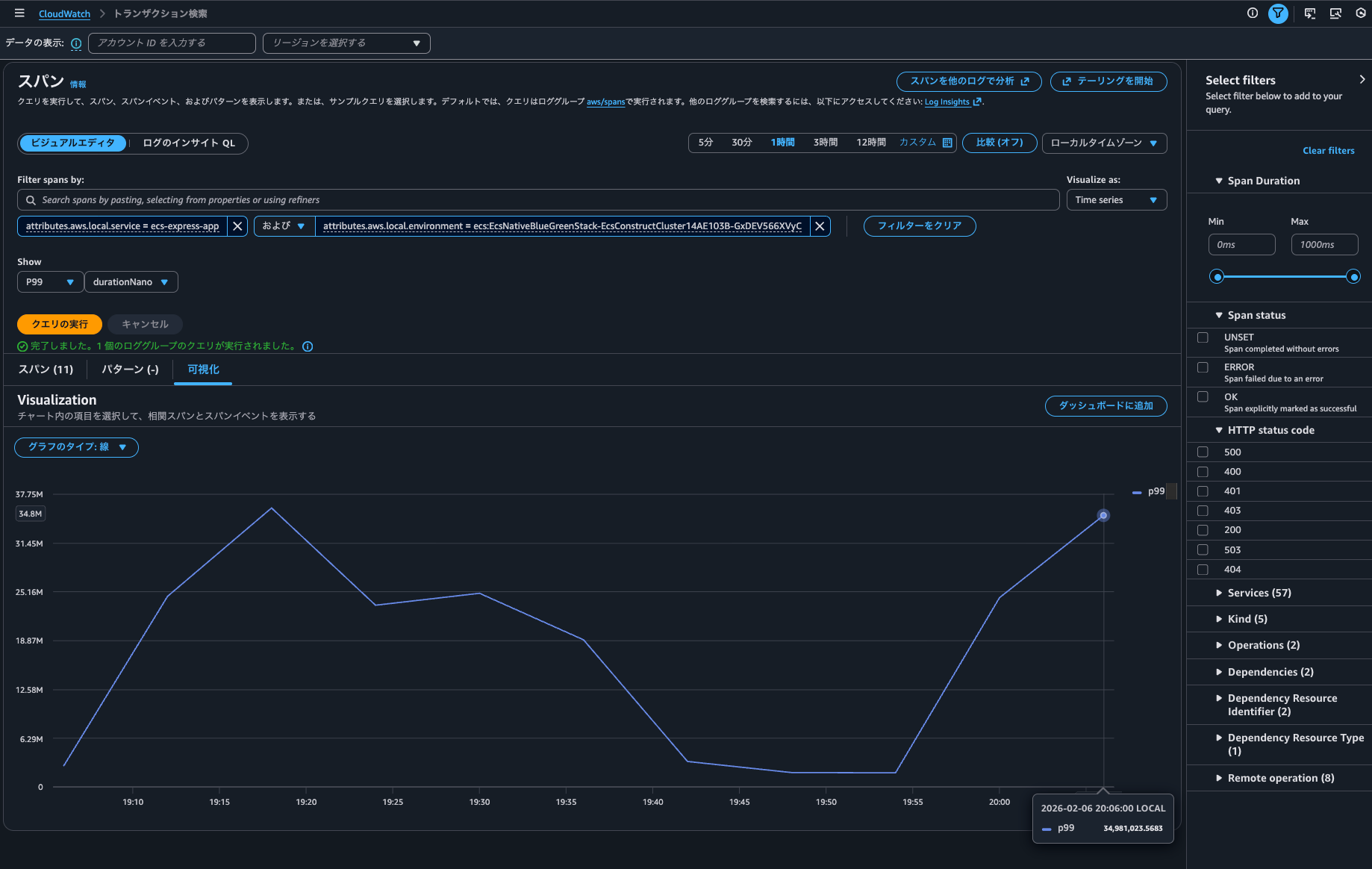Image resolution: width=1372 pixels, height=869 pixels.
Task: Open the Time series visualize-as dropdown
Action: 1116,200
